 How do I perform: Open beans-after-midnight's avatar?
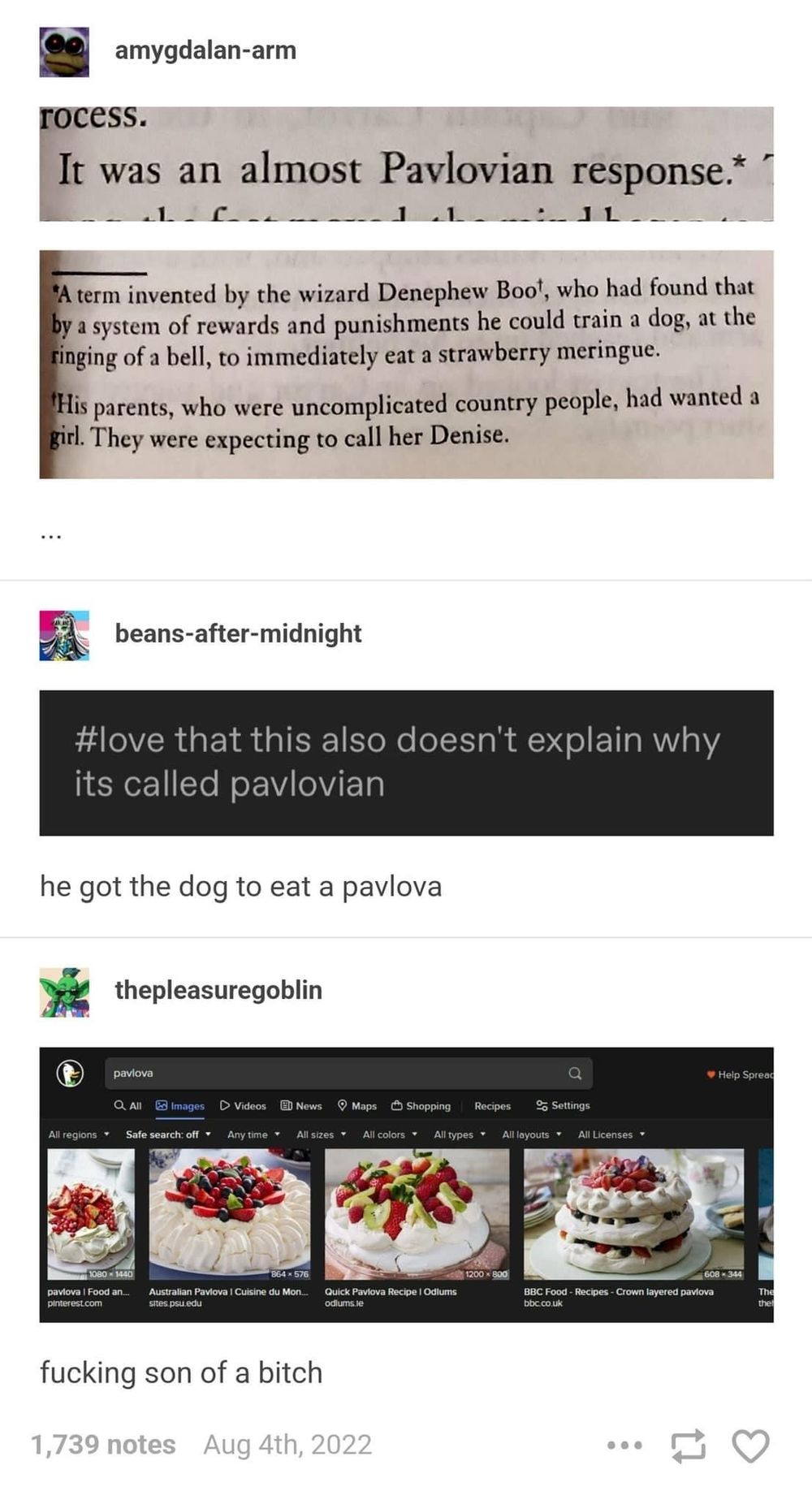[64, 635]
